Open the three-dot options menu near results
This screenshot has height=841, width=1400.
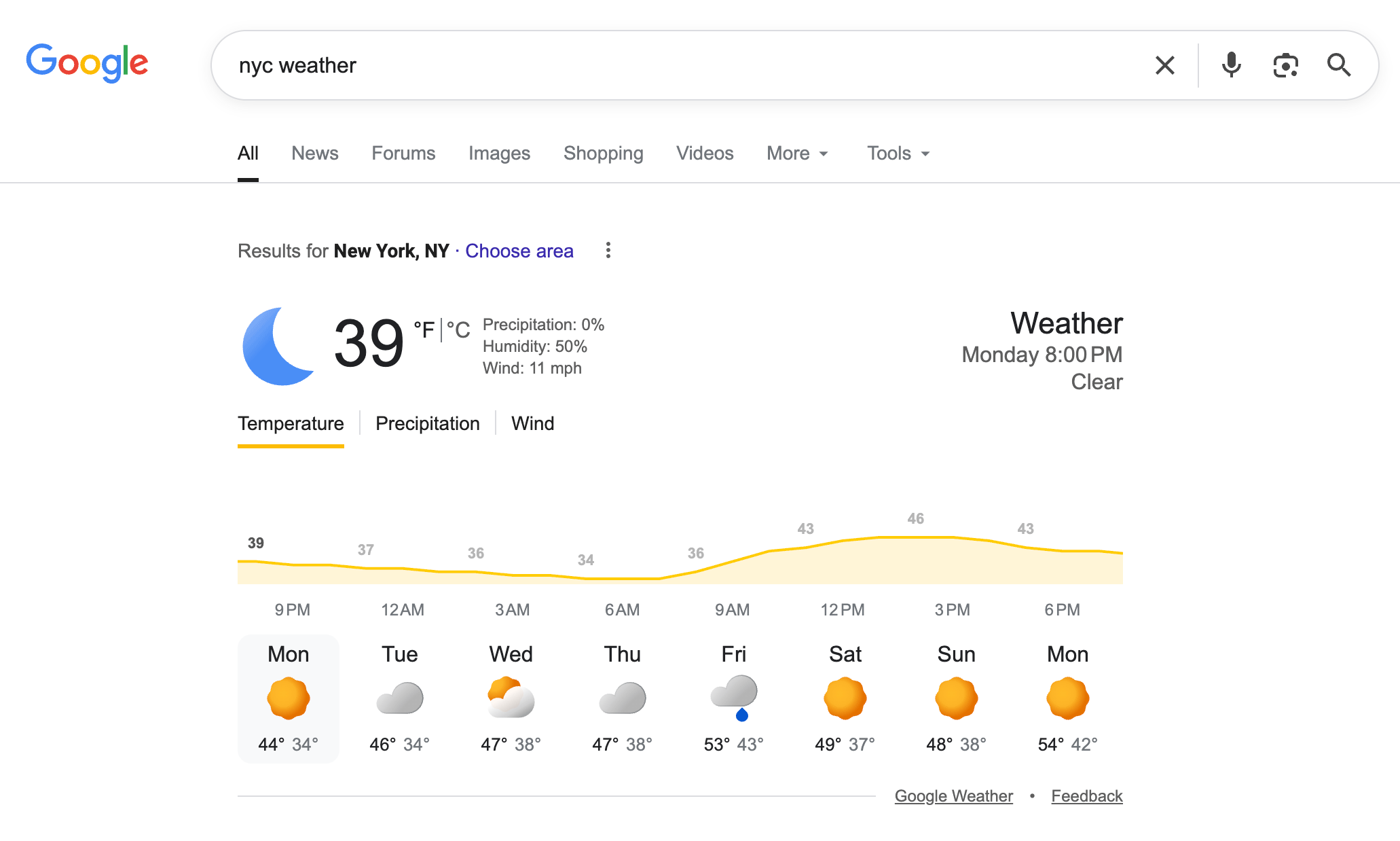pos(608,251)
